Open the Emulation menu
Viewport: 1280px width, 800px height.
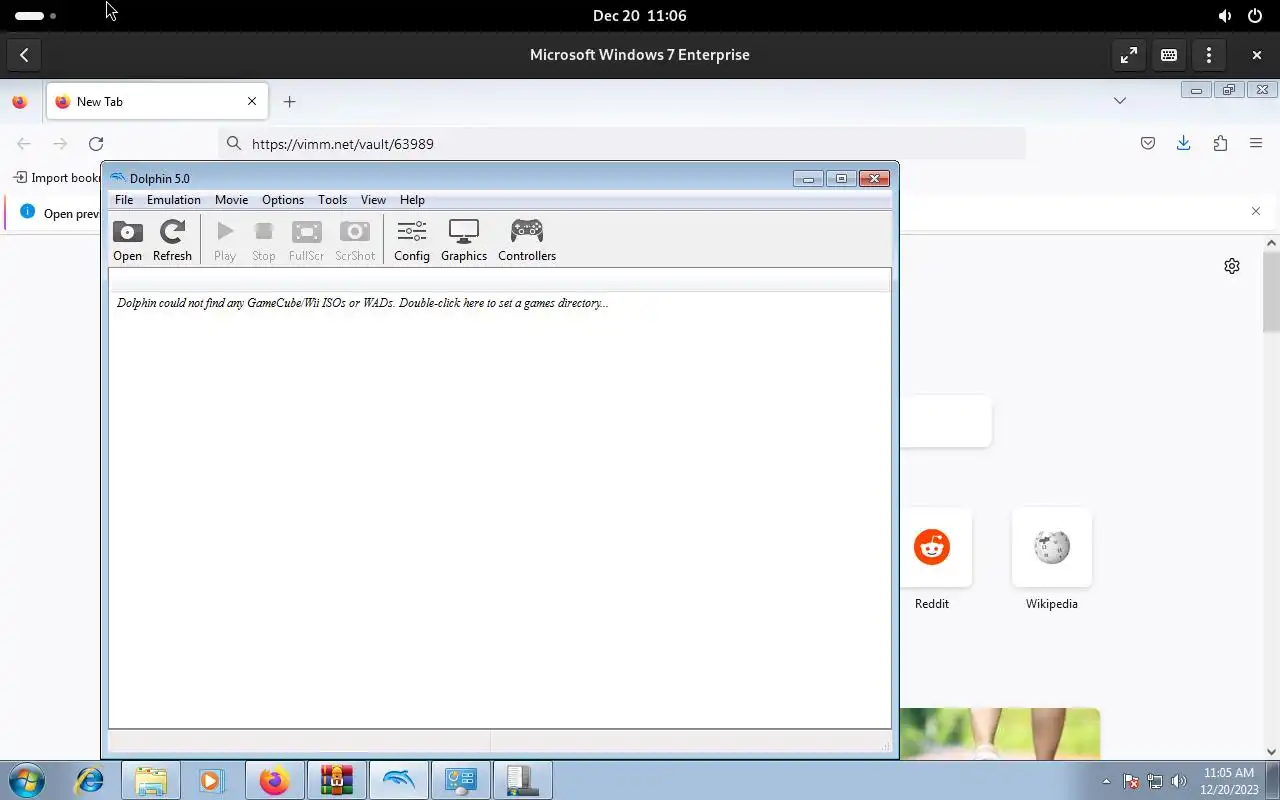coord(174,200)
